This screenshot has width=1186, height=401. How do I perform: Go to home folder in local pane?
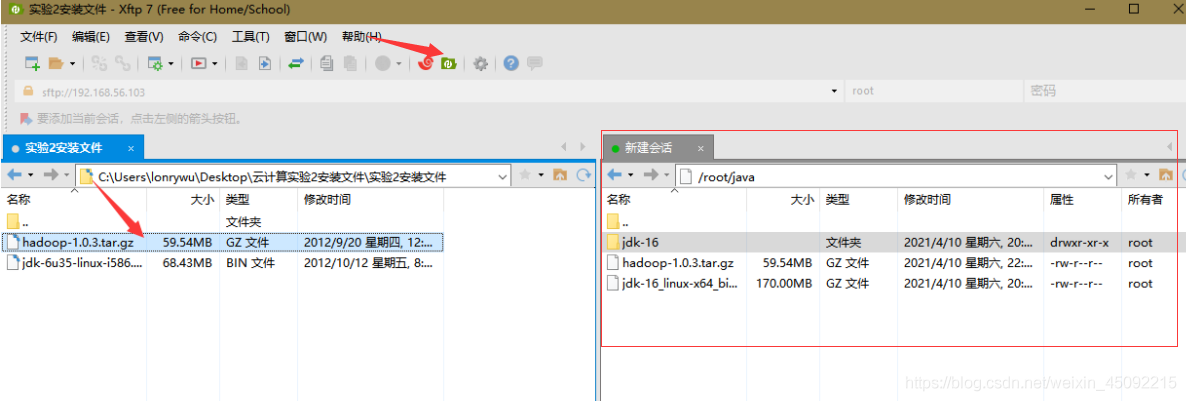coord(560,176)
